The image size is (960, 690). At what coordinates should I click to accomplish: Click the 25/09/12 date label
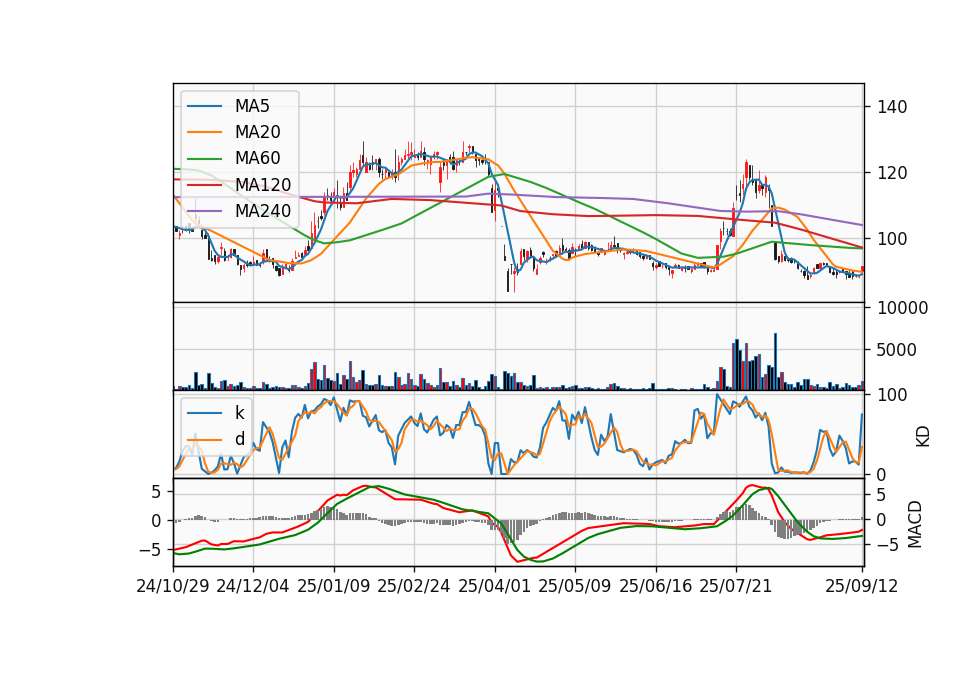point(862,586)
